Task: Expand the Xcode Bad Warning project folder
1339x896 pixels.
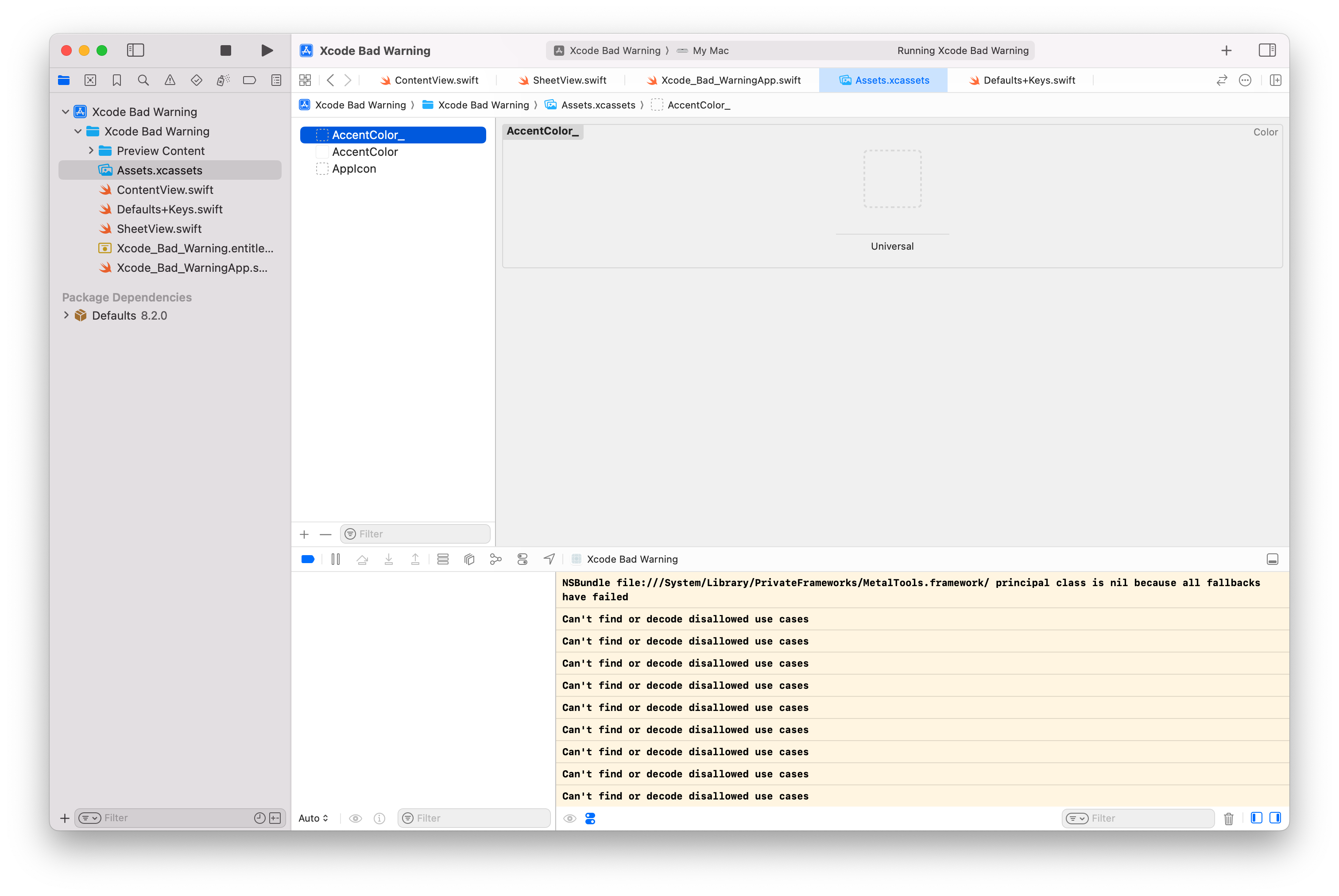Action: (x=66, y=111)
